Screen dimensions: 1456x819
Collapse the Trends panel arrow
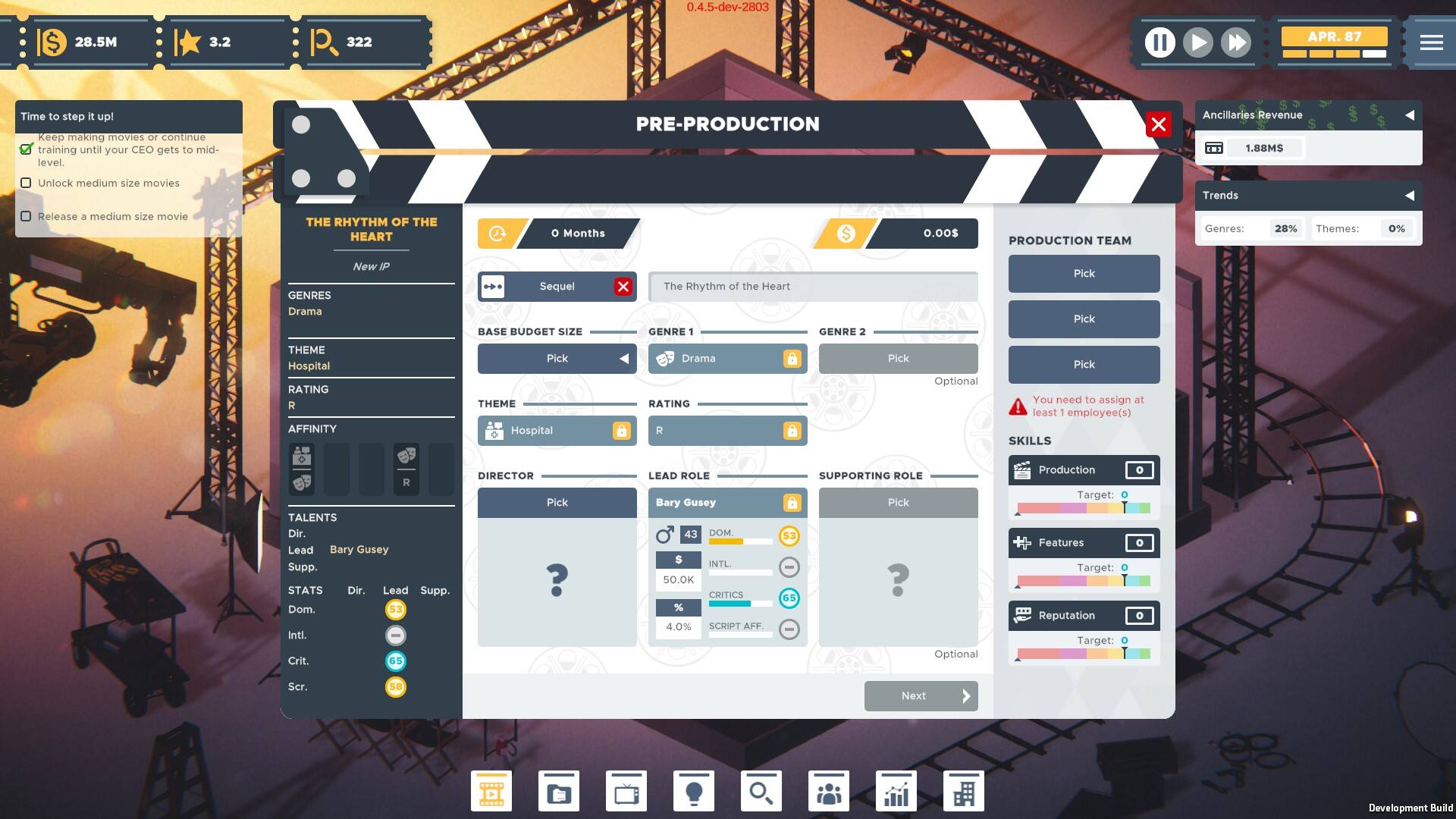1410,196
